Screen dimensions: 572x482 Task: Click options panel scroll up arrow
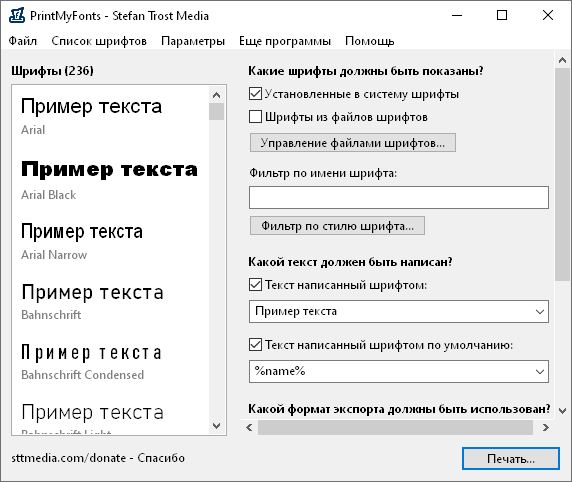coord(563,60)
